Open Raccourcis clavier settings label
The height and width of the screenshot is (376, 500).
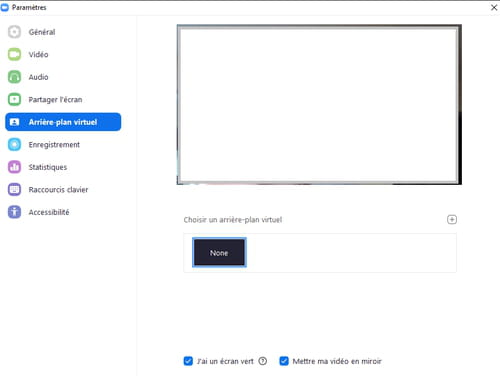point(58,190)
